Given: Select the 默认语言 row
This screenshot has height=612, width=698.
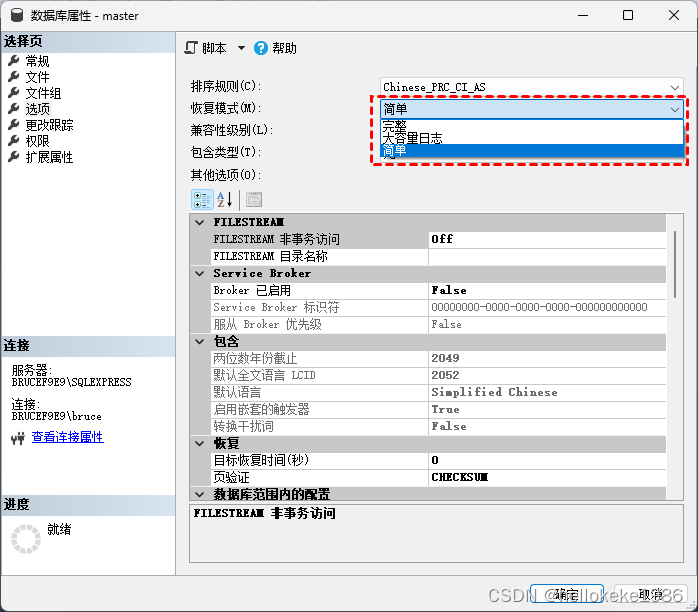Looking at the screenshot, I should point(438,392).
